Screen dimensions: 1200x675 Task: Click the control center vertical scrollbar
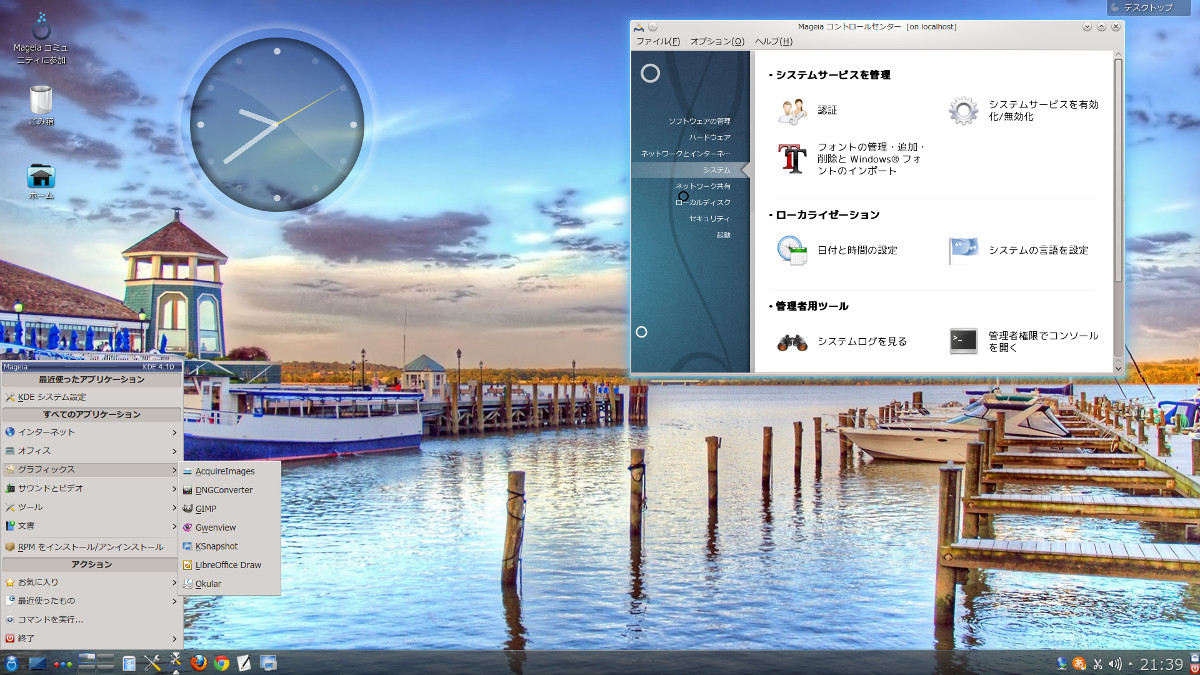tap(1118, 170)
